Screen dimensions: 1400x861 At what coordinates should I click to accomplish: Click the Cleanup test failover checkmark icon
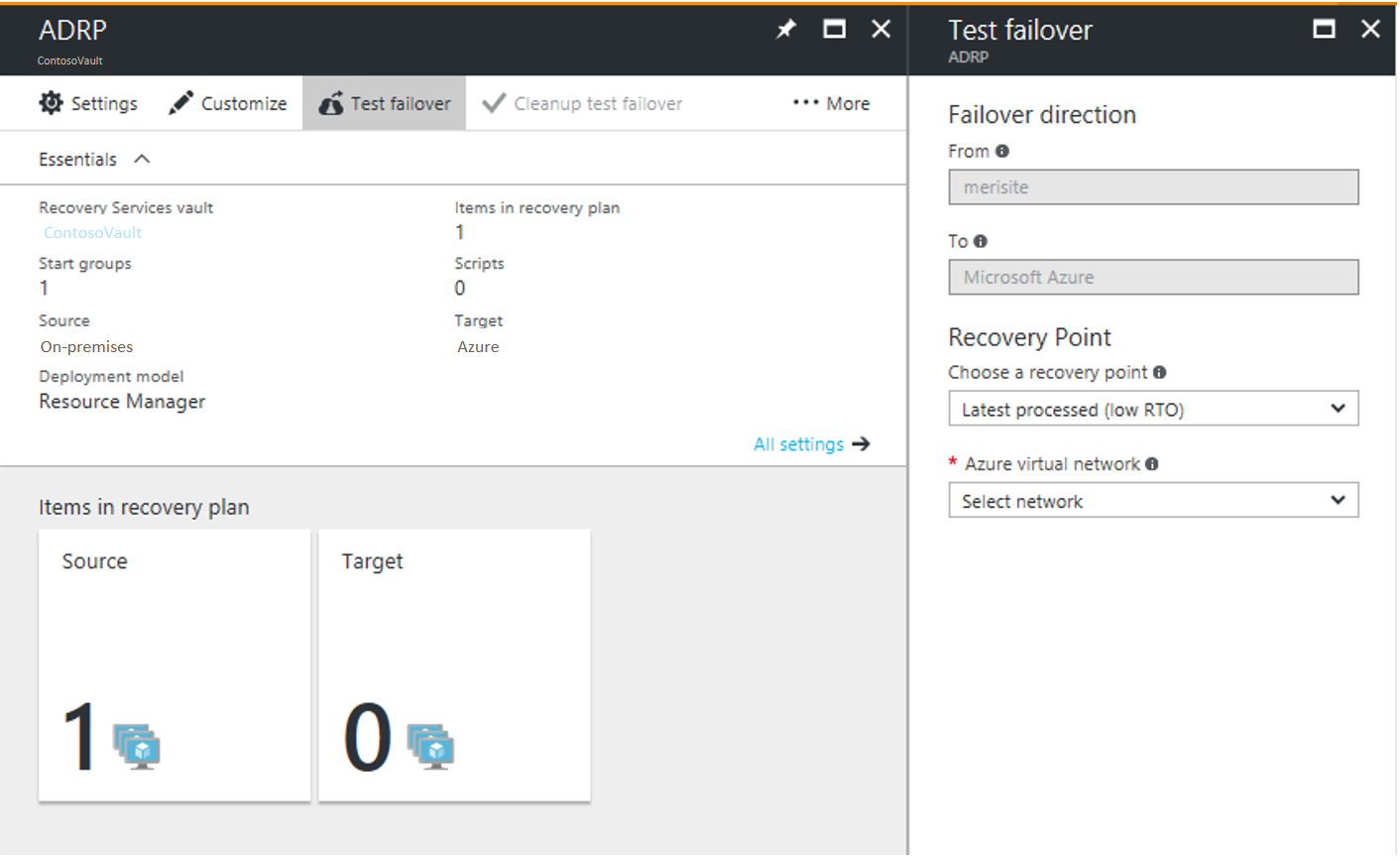(x=495, y=102)
